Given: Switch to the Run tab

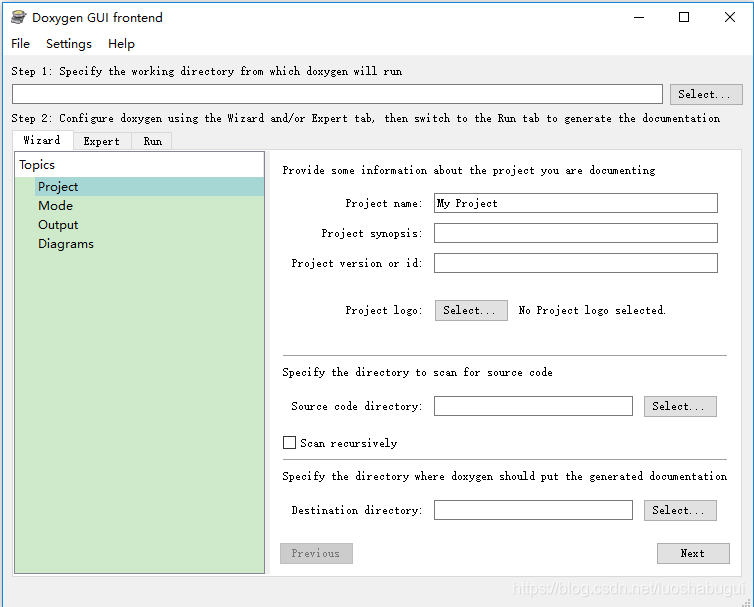Looking at the screenshot, I should pos(152,141).
